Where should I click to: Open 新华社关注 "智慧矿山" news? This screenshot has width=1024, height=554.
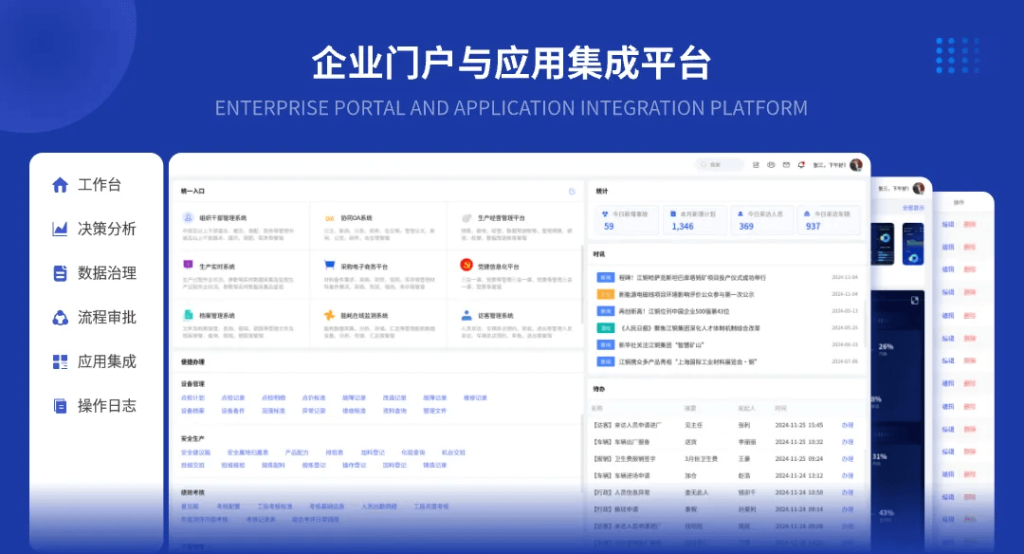click(727, 345)
